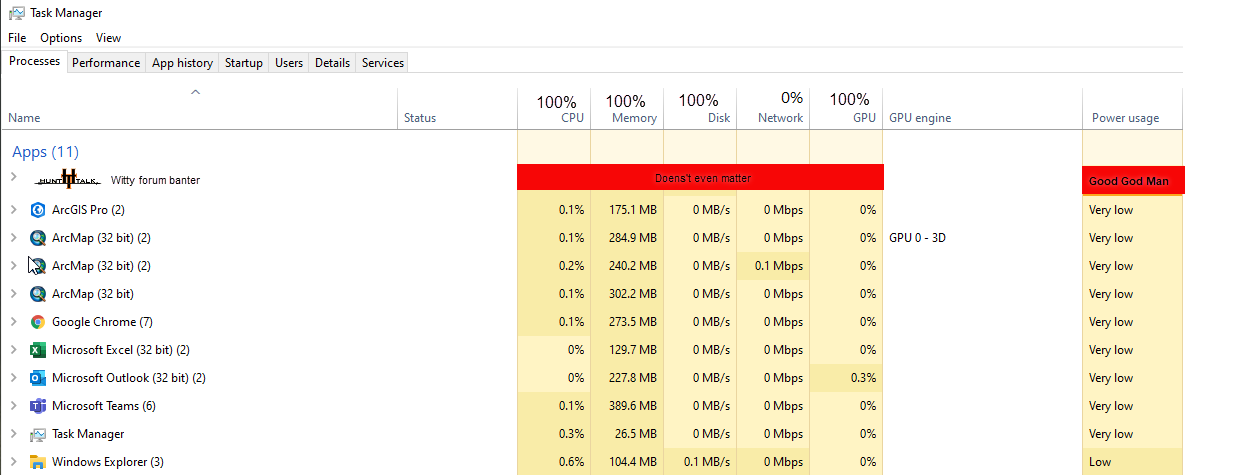Image resolution: width=1241 pixels, height=475 pixels.
Task: Click the 0.1 Mbps network value
Action: pyautogui.click(x=779, y=266)
